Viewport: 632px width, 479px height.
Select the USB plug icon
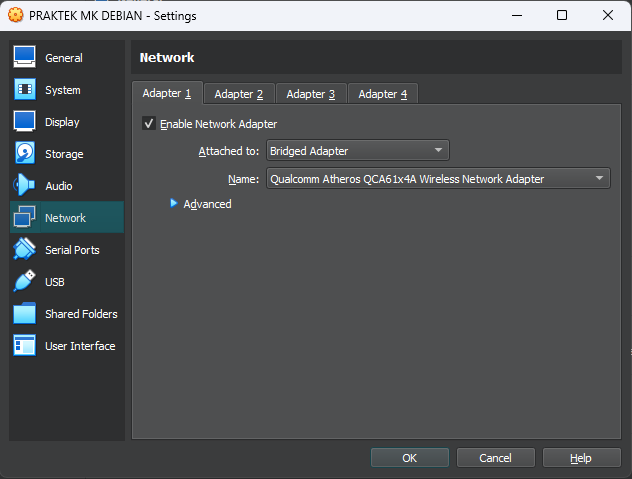point(25,281)
